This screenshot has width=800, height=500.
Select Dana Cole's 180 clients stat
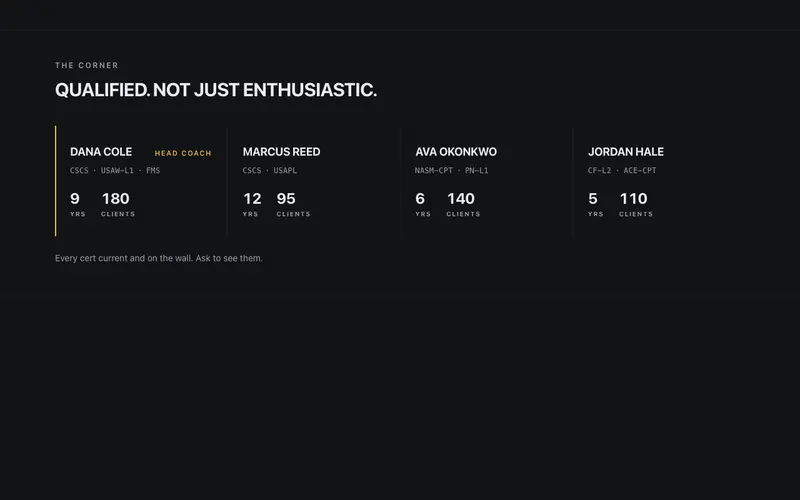pyautogui.click(x=118, y=204)
